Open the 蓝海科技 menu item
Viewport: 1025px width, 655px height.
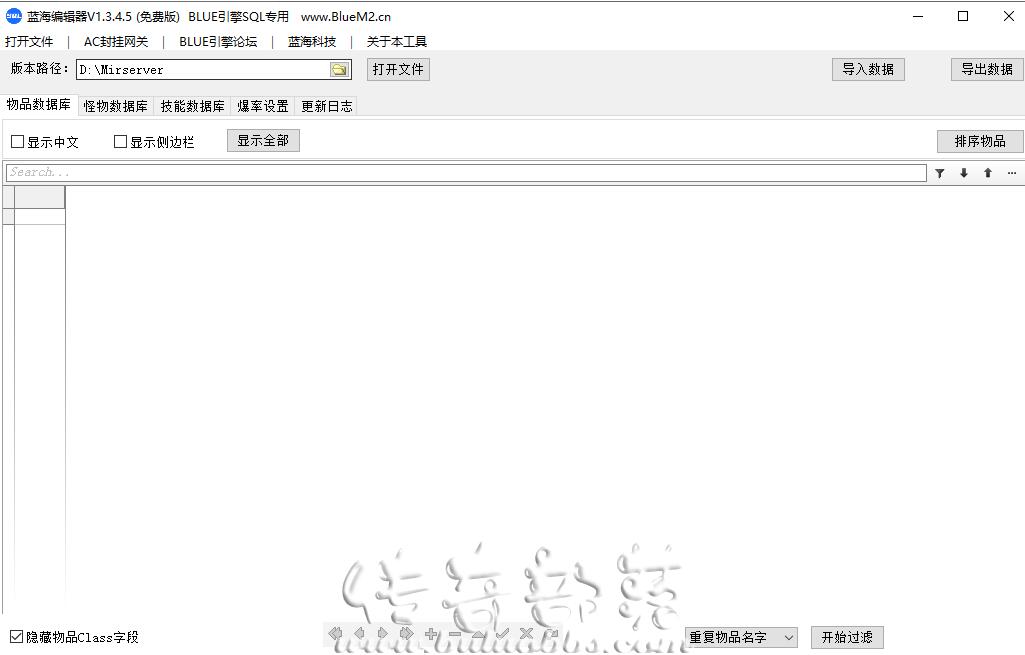312,42
